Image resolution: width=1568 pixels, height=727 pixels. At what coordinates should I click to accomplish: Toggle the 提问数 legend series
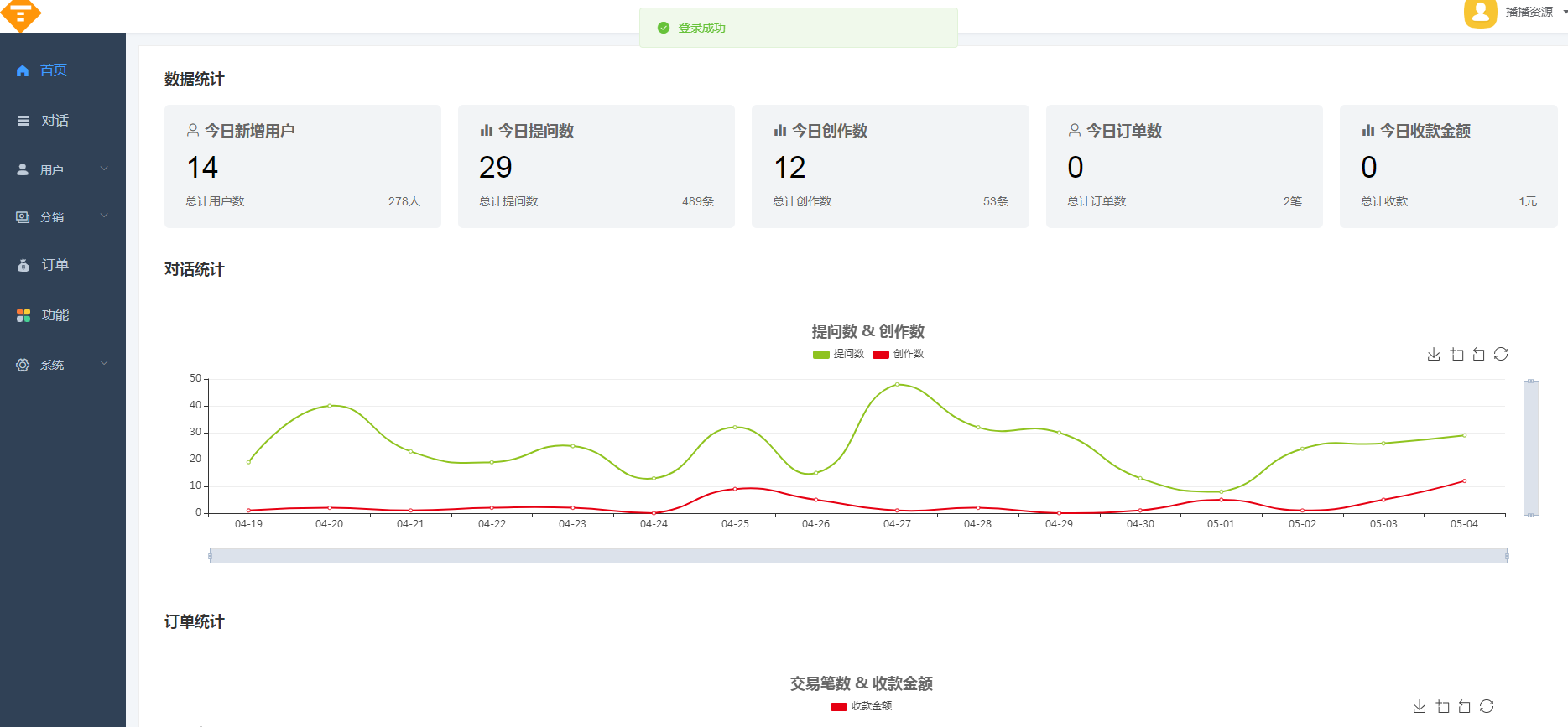(x=838, y=354)
